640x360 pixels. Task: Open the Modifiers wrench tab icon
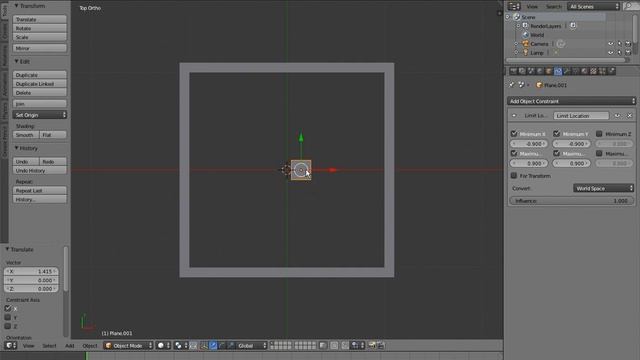pyautogui.click(x=567, y=71)
